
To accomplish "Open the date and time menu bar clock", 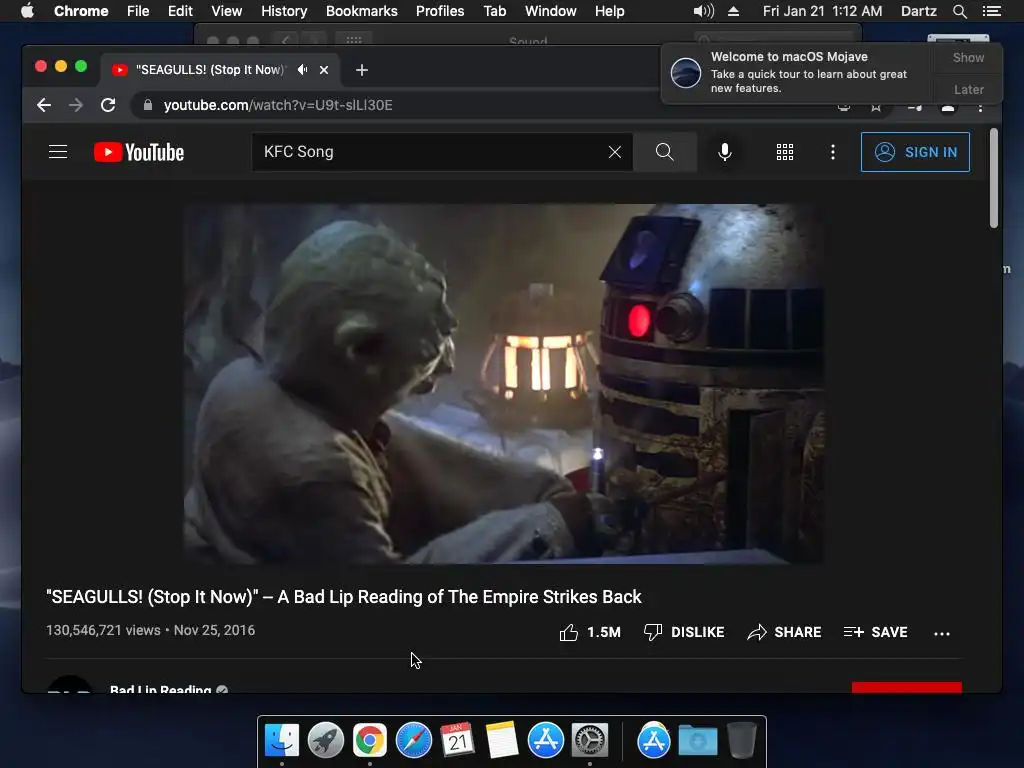I will [x=822, y=11].
